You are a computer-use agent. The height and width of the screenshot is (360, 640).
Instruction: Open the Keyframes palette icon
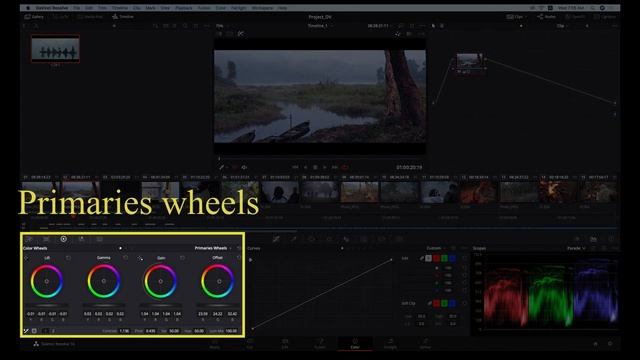pyautogui.click(x=577, y=239)
